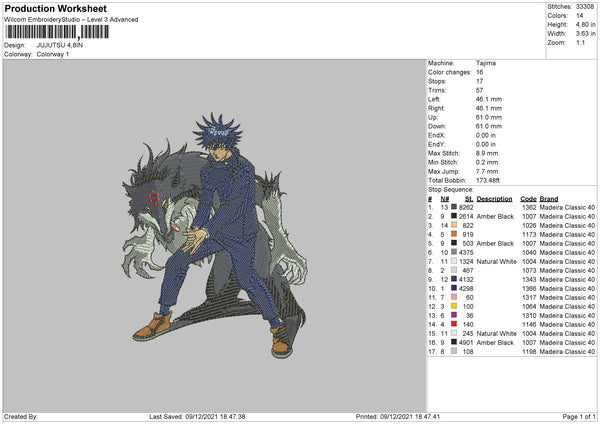The height and width of the screenshot is (424, 600).
Task: Click the 'N#' column header
Action: (445, 199)
